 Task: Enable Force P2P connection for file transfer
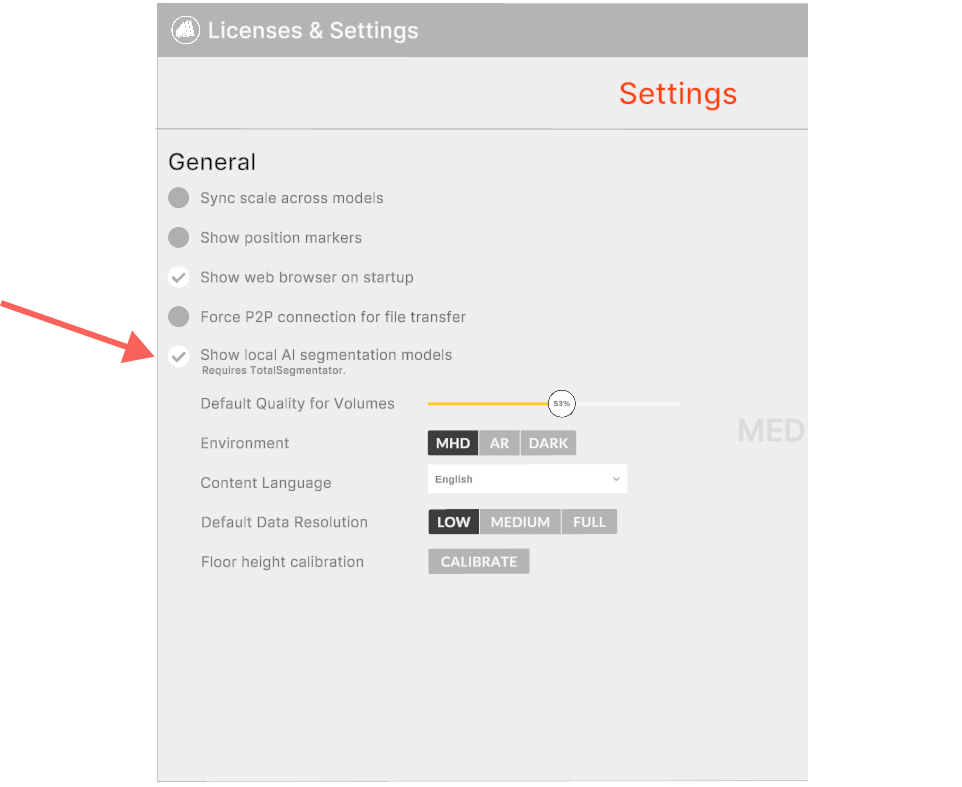click(179, 317)
